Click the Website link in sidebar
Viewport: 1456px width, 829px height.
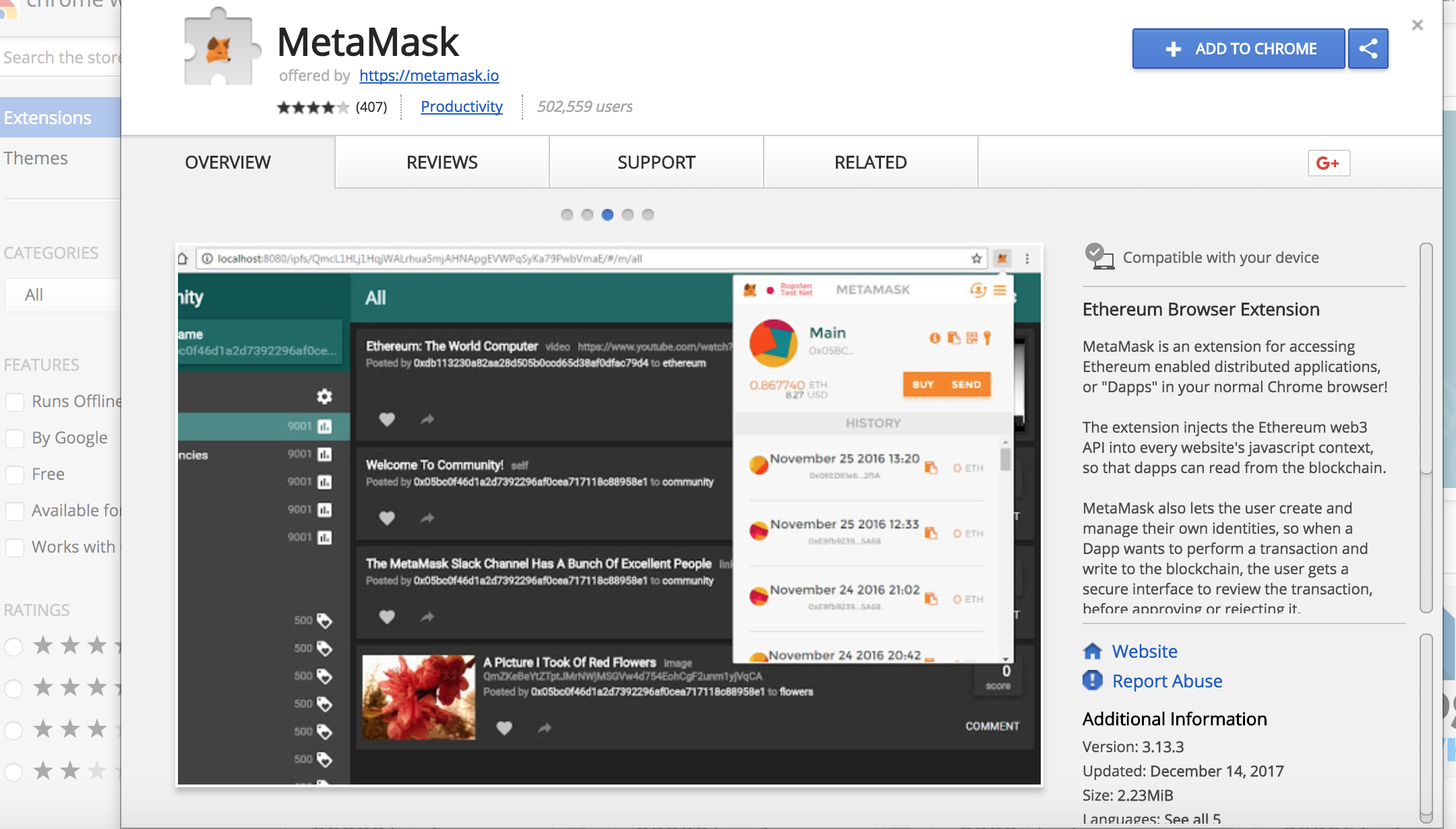(x=1144, y=650)
